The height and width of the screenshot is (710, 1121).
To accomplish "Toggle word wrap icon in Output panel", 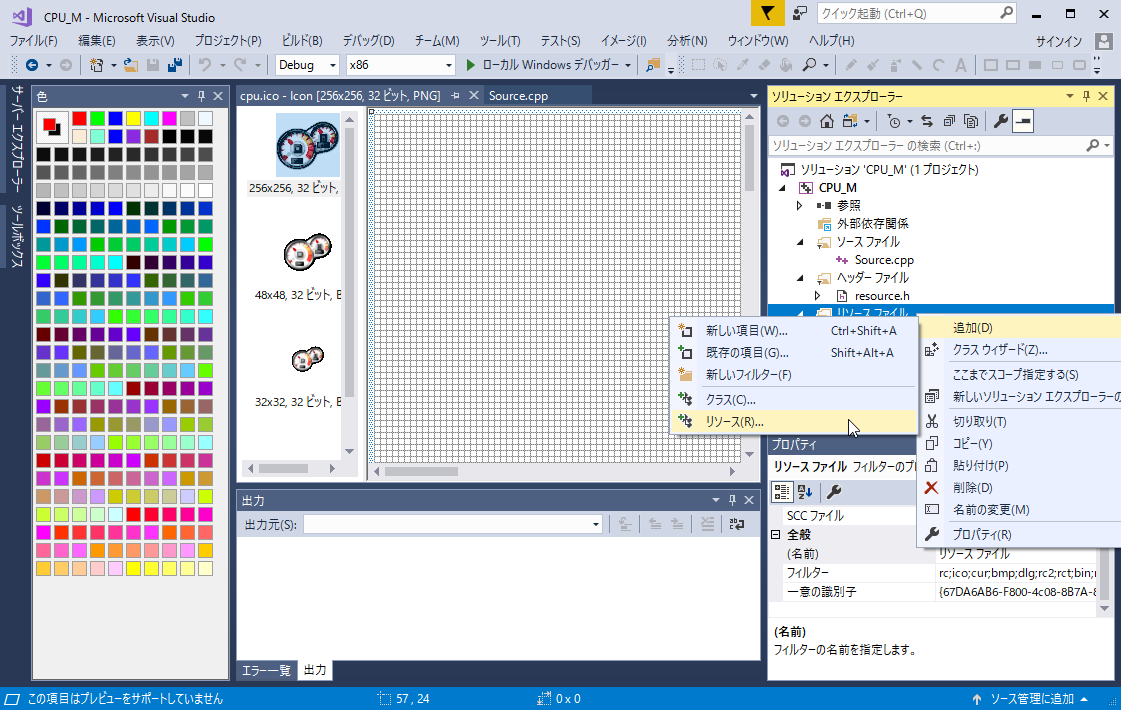I will (x=736, y=524).
